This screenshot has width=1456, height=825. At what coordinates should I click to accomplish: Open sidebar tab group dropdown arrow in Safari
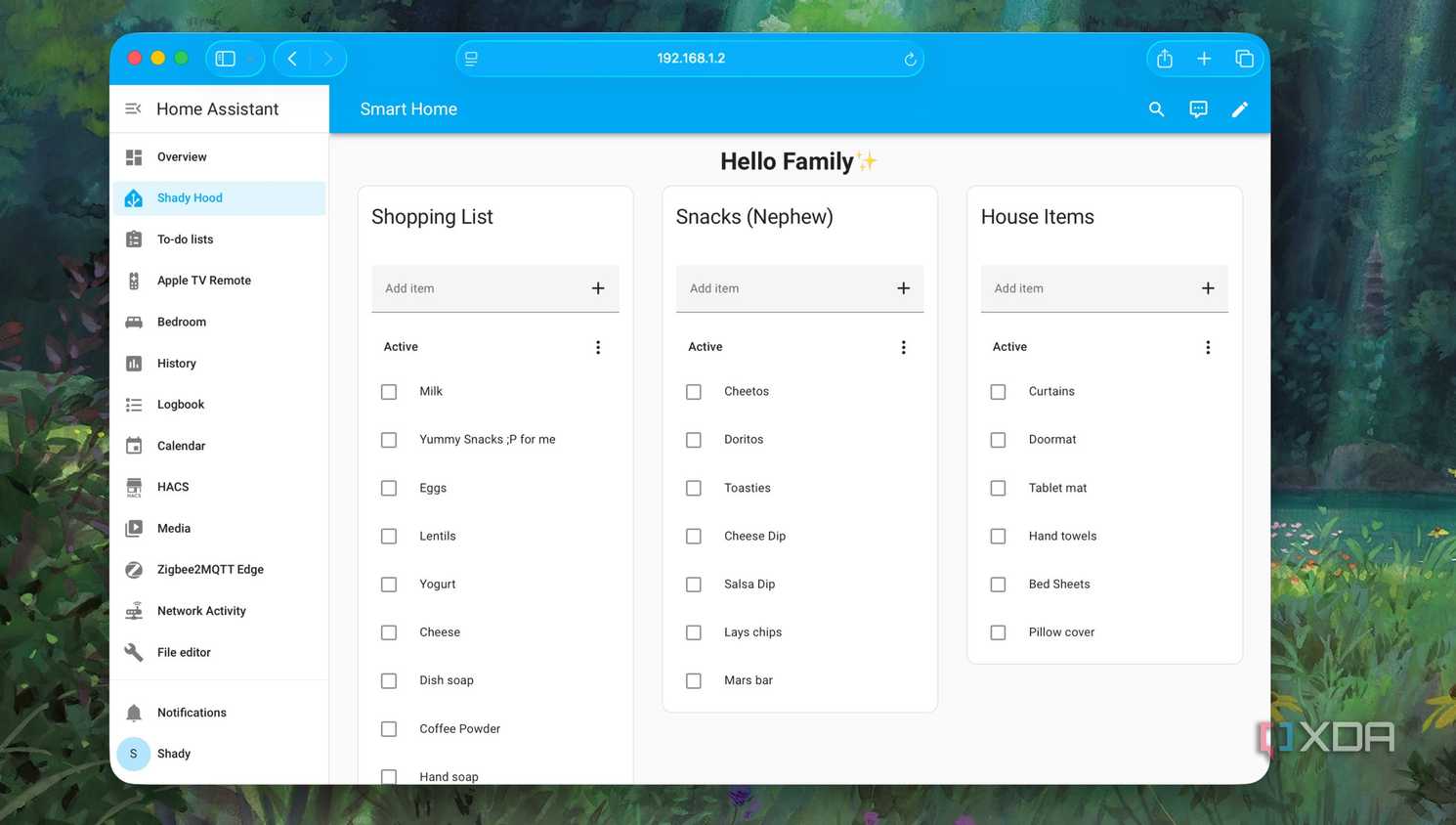(251, 59)
